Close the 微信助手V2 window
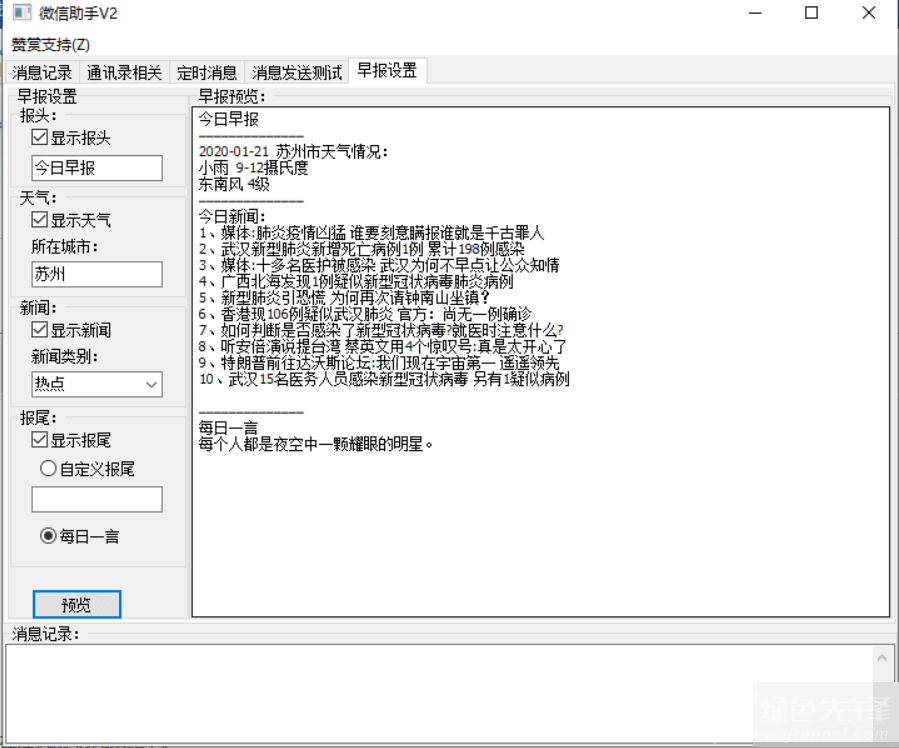The height and width of the screenshot is (748, 899). pos(869,13)
